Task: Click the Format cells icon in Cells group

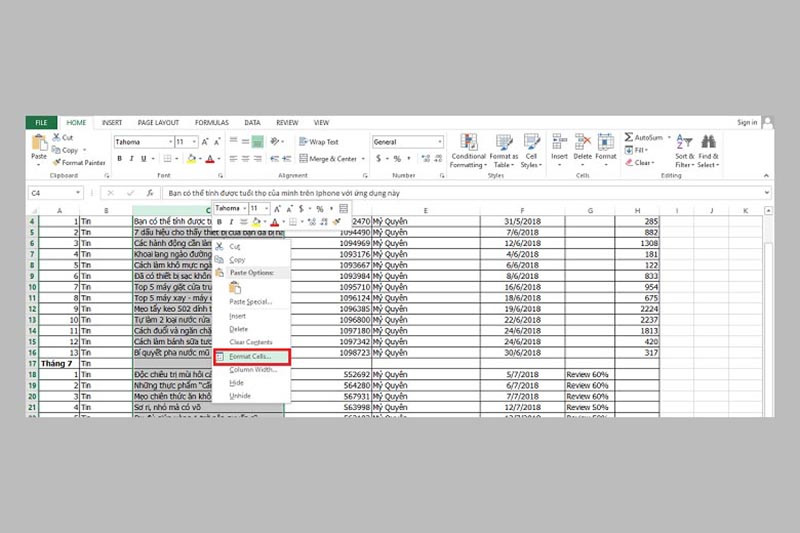Action: click(606, 142)
